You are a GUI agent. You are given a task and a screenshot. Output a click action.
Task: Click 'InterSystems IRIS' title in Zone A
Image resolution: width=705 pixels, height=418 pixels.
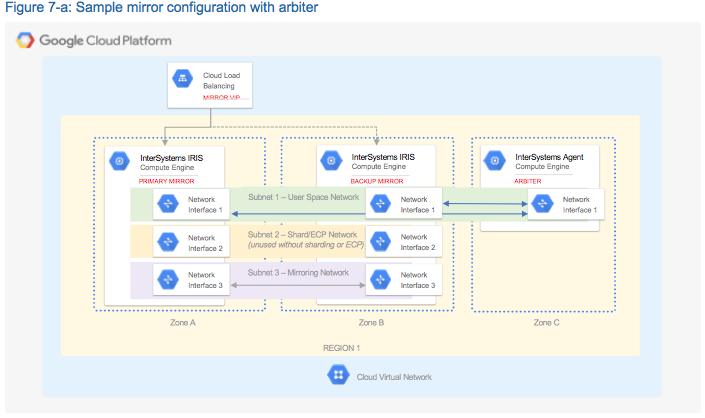(171, 158)
